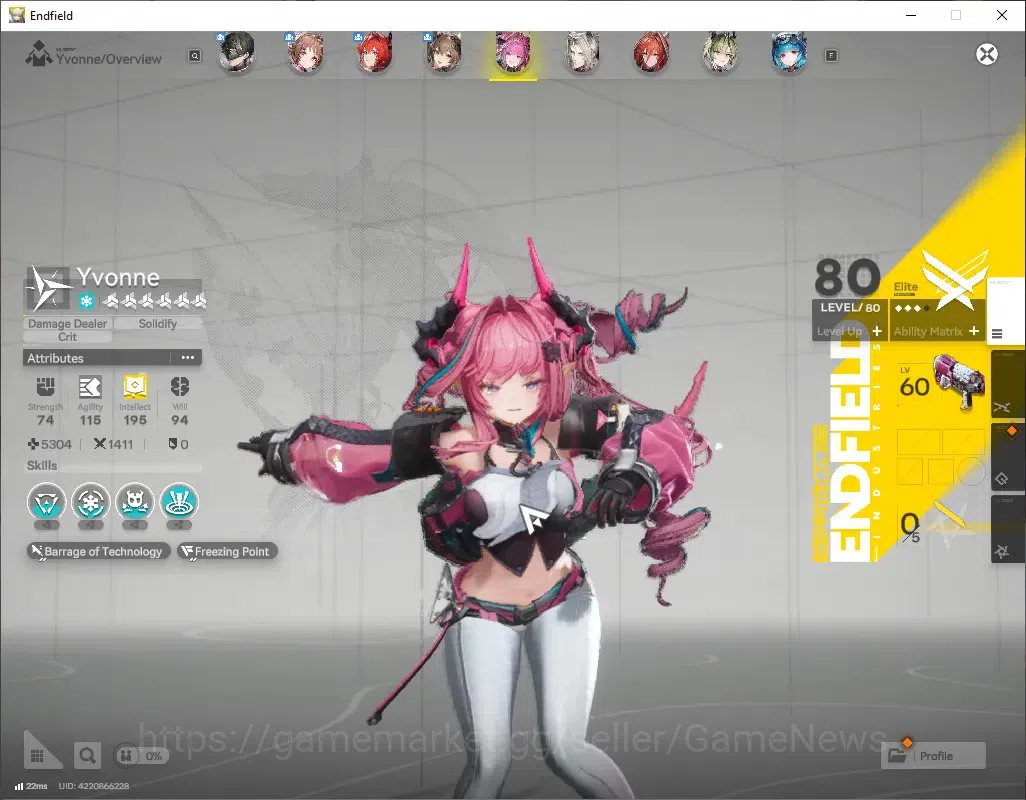
Task: Click the Cryo snowflake element icon
Action: tap(86, 301)
